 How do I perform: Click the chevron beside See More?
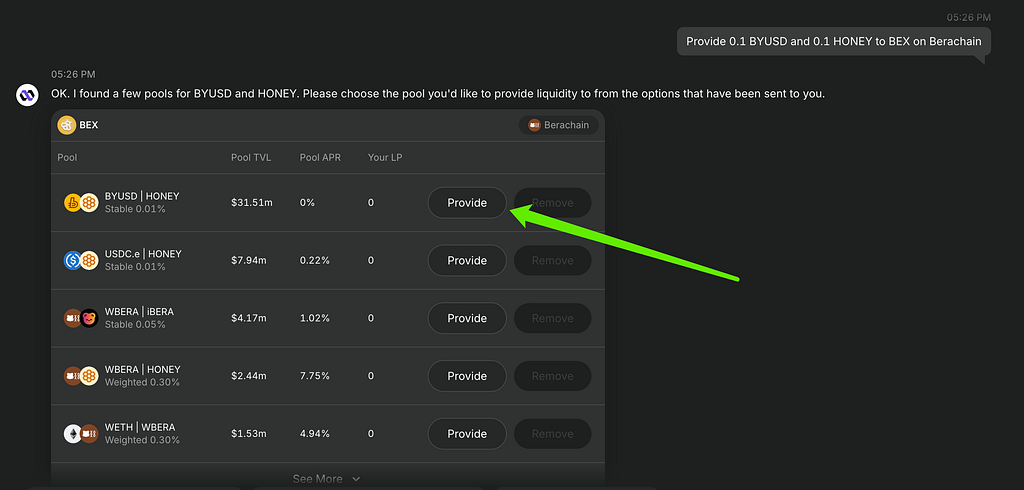click(356, 479)
